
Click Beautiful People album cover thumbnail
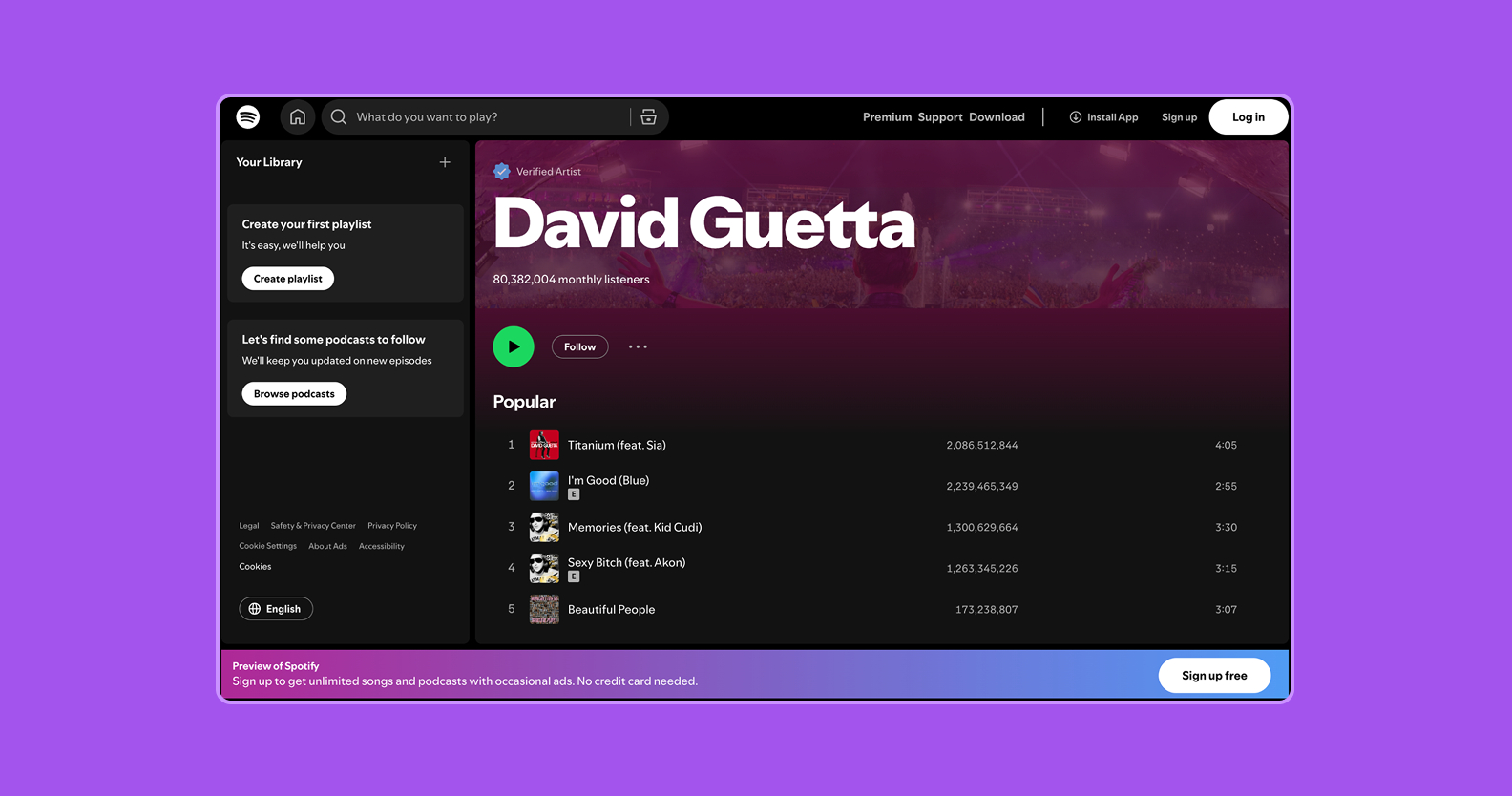(x=544, y=609)
